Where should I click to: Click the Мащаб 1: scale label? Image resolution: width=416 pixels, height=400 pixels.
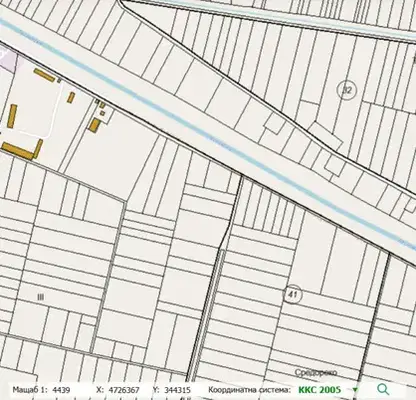coord(30,390)
